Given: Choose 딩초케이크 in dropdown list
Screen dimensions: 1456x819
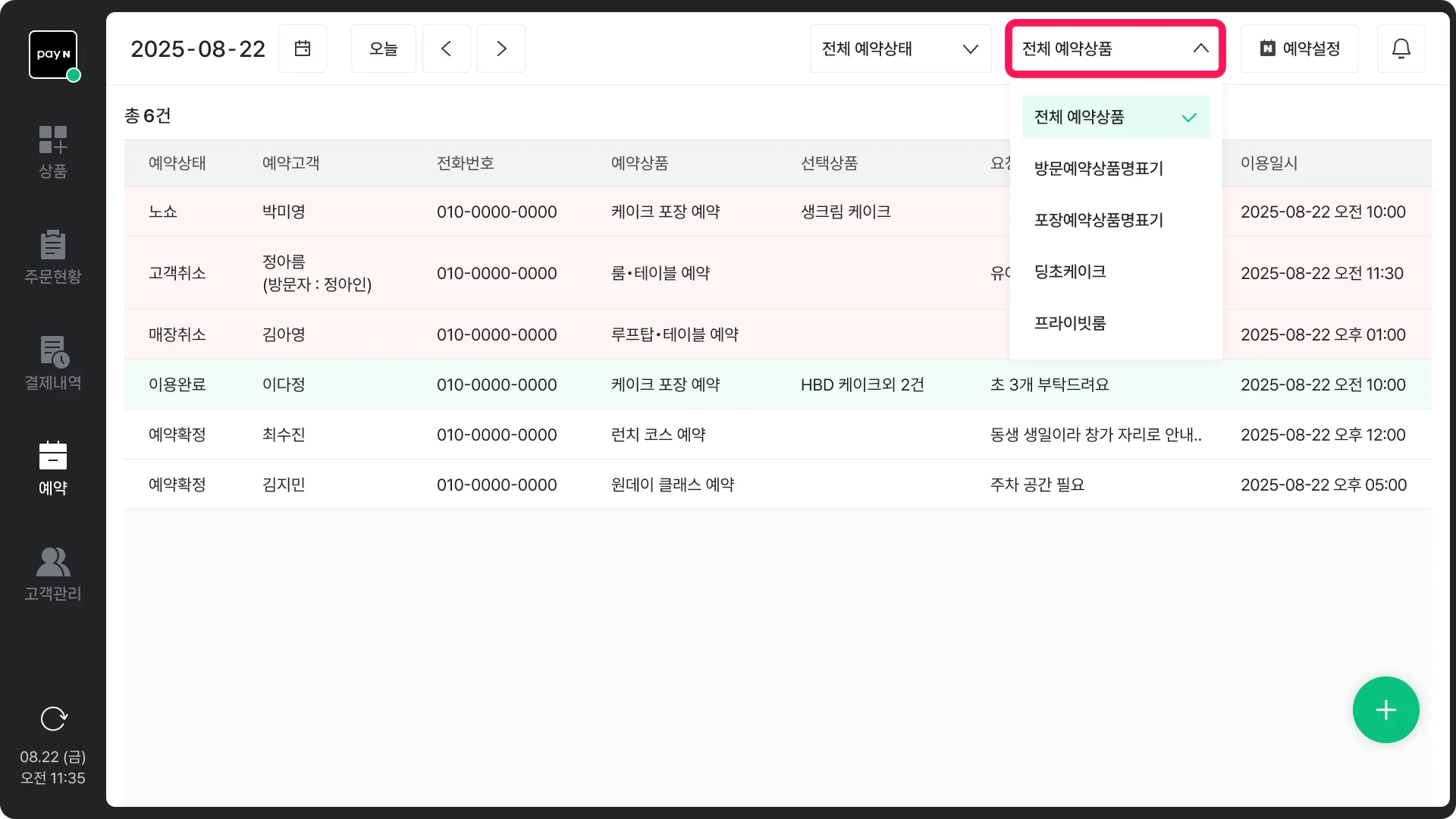Looking at the screenshot, I should [1070, 271].
